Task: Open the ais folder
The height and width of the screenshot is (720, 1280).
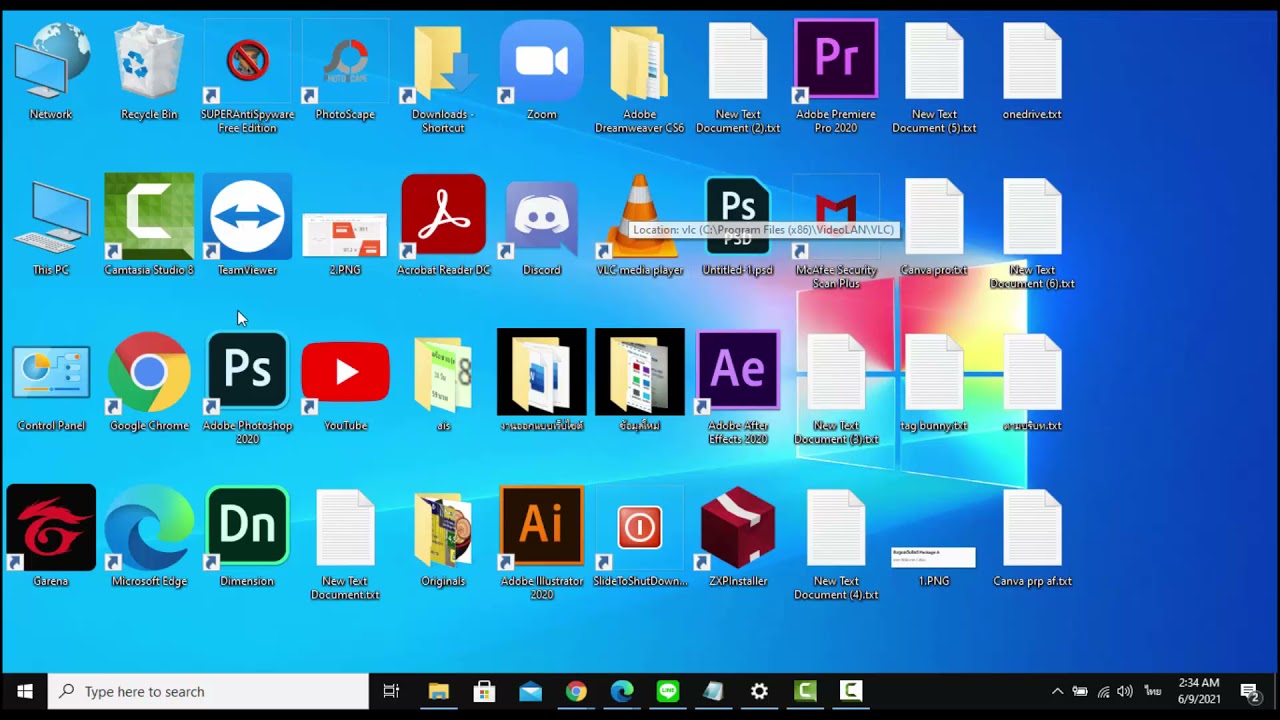Action: [x=443, y=382]
